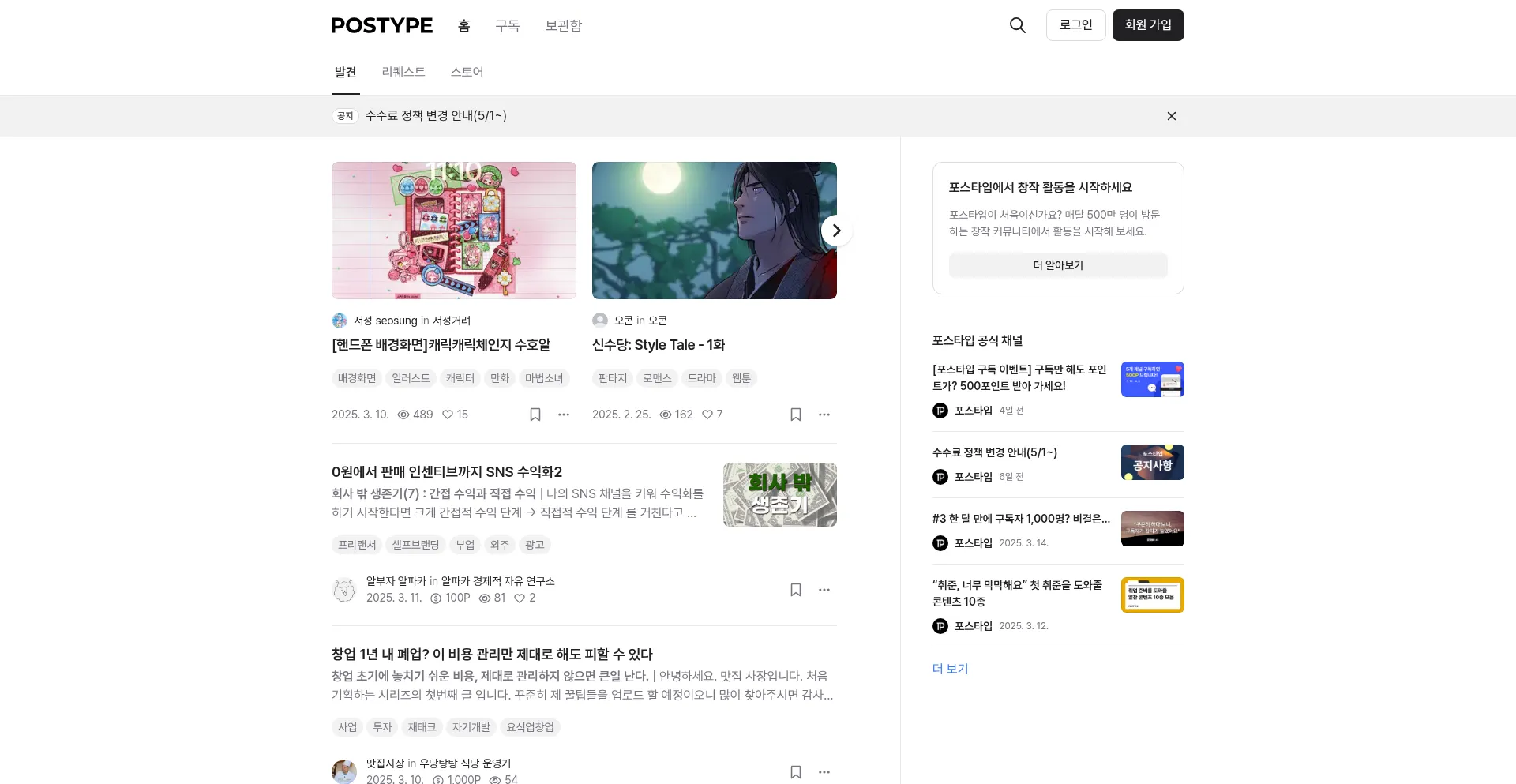The image size is (1516, 784).
Task: Open 취준, 너무 막막해요 official post
Action: coord(1017,593)
